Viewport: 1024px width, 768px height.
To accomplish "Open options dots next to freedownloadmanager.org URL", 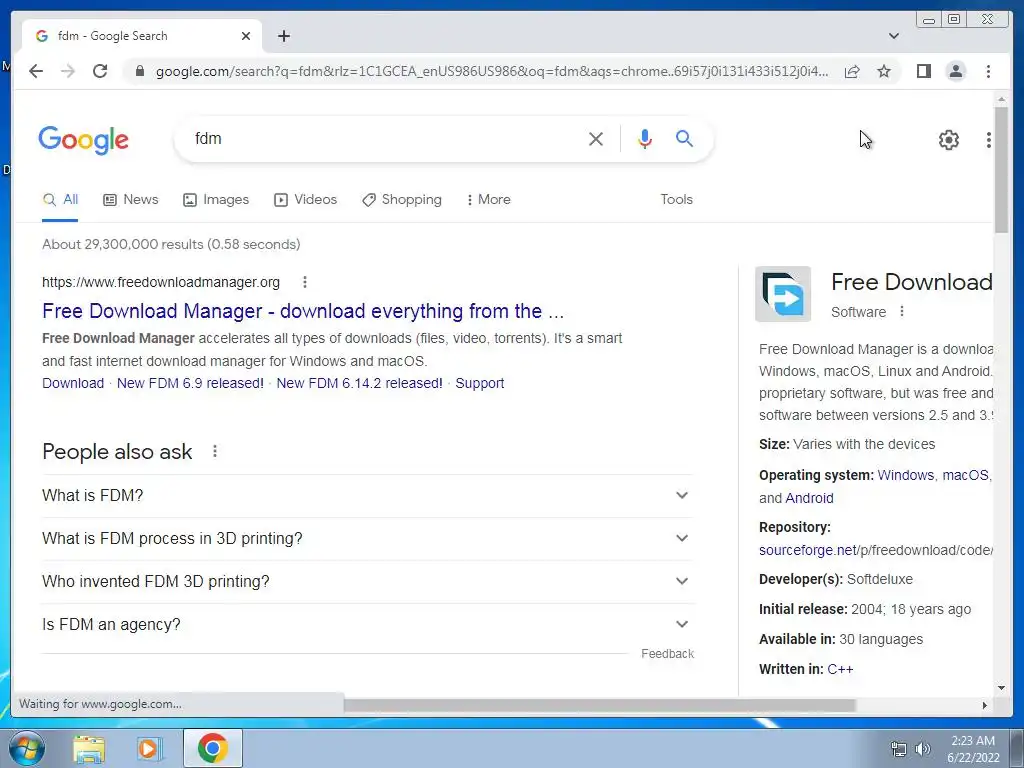I will (304, 282).
